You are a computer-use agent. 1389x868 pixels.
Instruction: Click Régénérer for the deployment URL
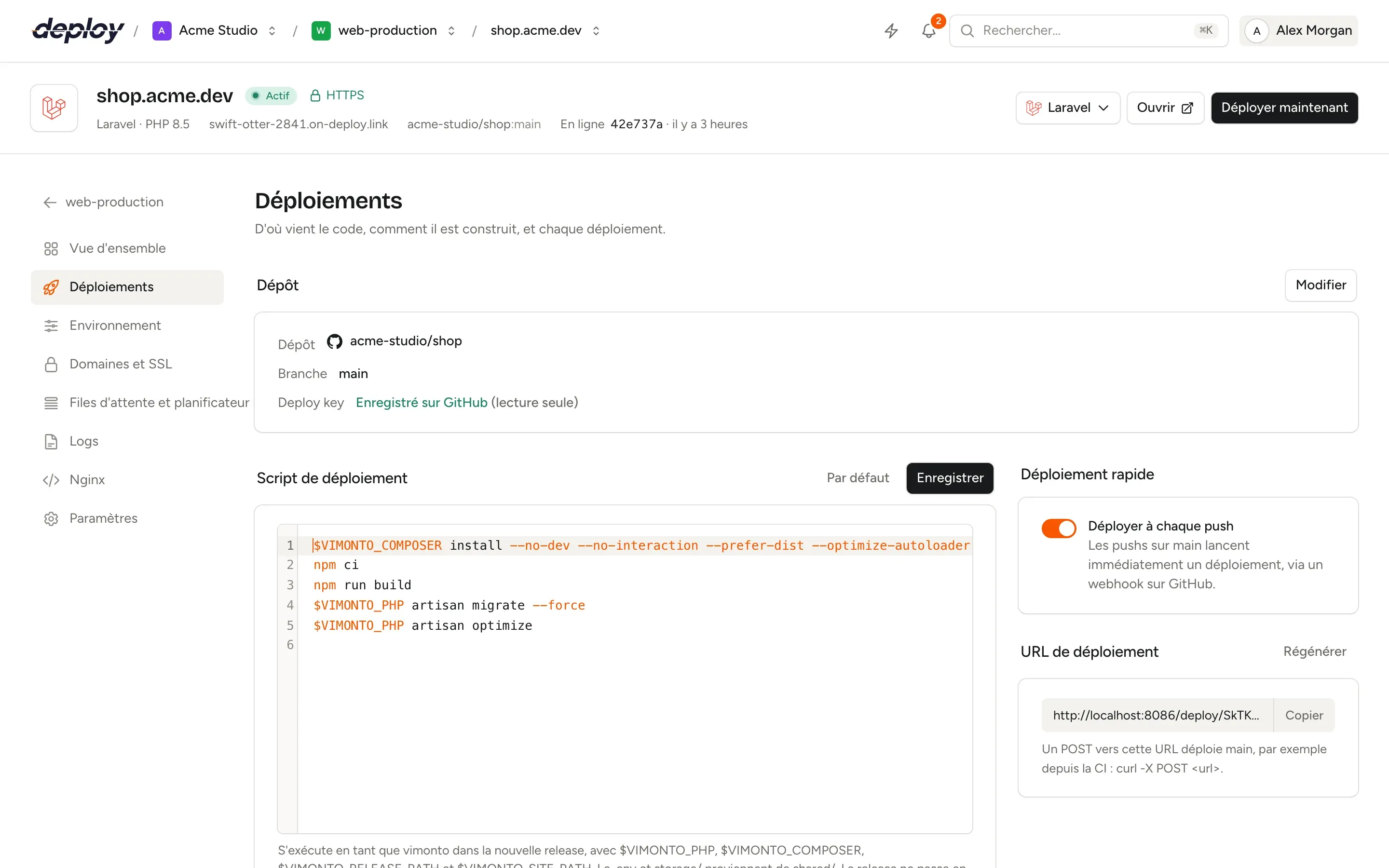1314,651
